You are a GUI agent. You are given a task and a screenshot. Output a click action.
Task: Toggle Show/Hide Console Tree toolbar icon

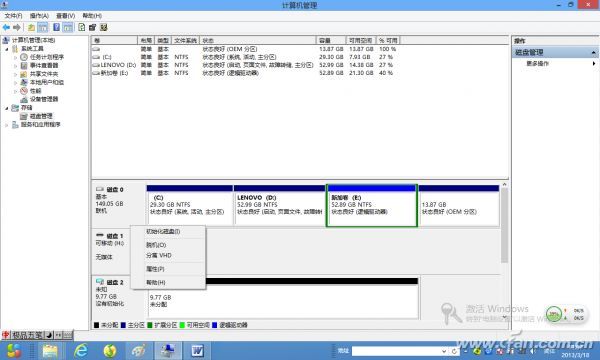click(43, 28)
